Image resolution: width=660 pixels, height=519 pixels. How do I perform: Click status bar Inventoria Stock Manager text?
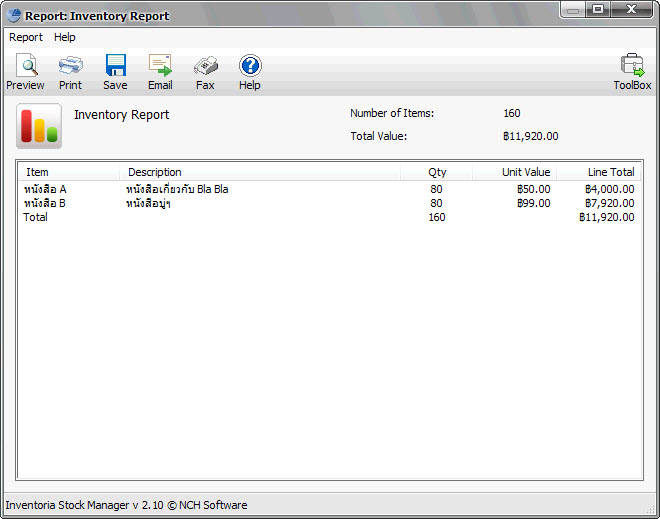pos(126,505)
